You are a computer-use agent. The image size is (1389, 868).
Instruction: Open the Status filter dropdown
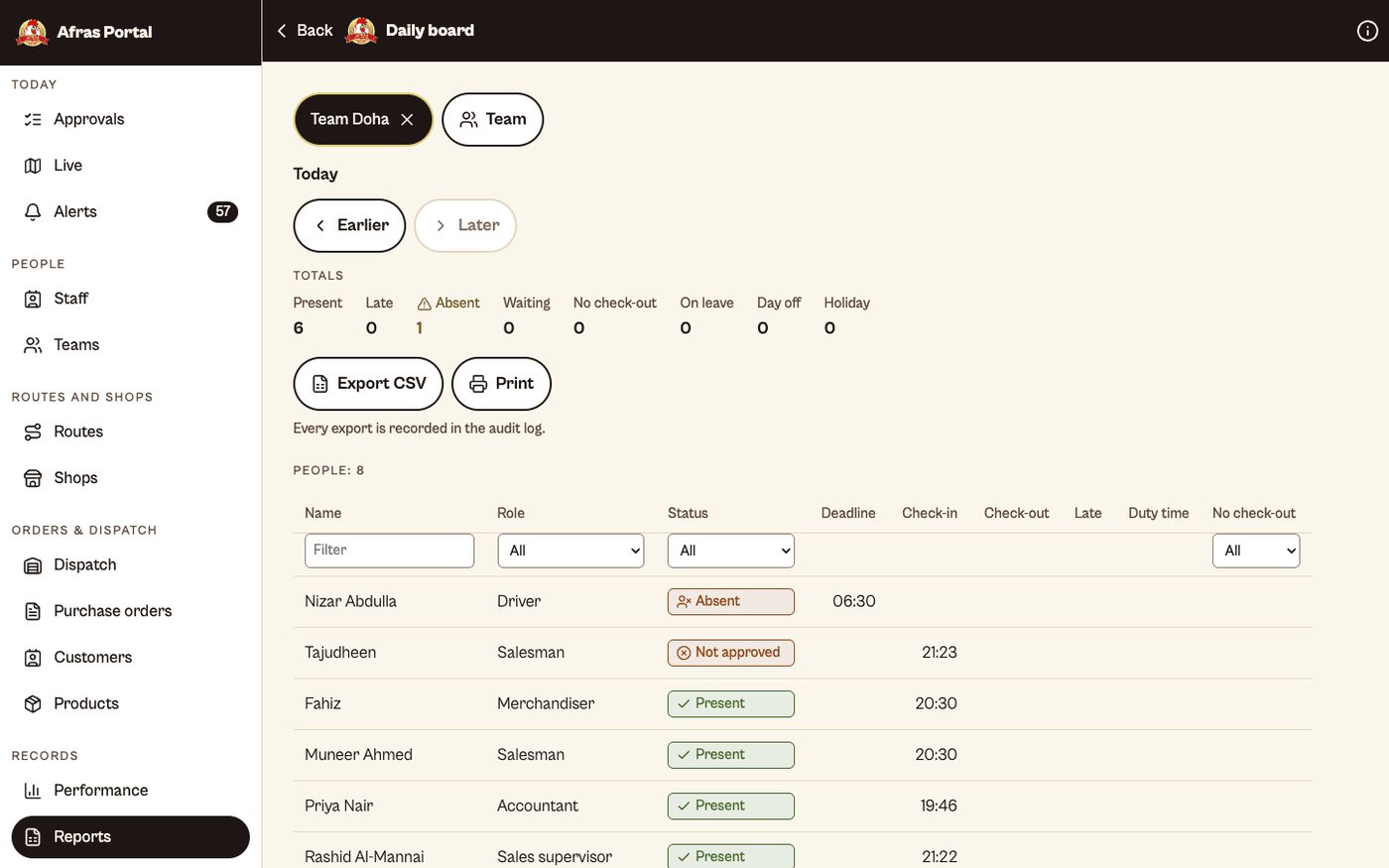pyautogui.click(x=731, y=551)
